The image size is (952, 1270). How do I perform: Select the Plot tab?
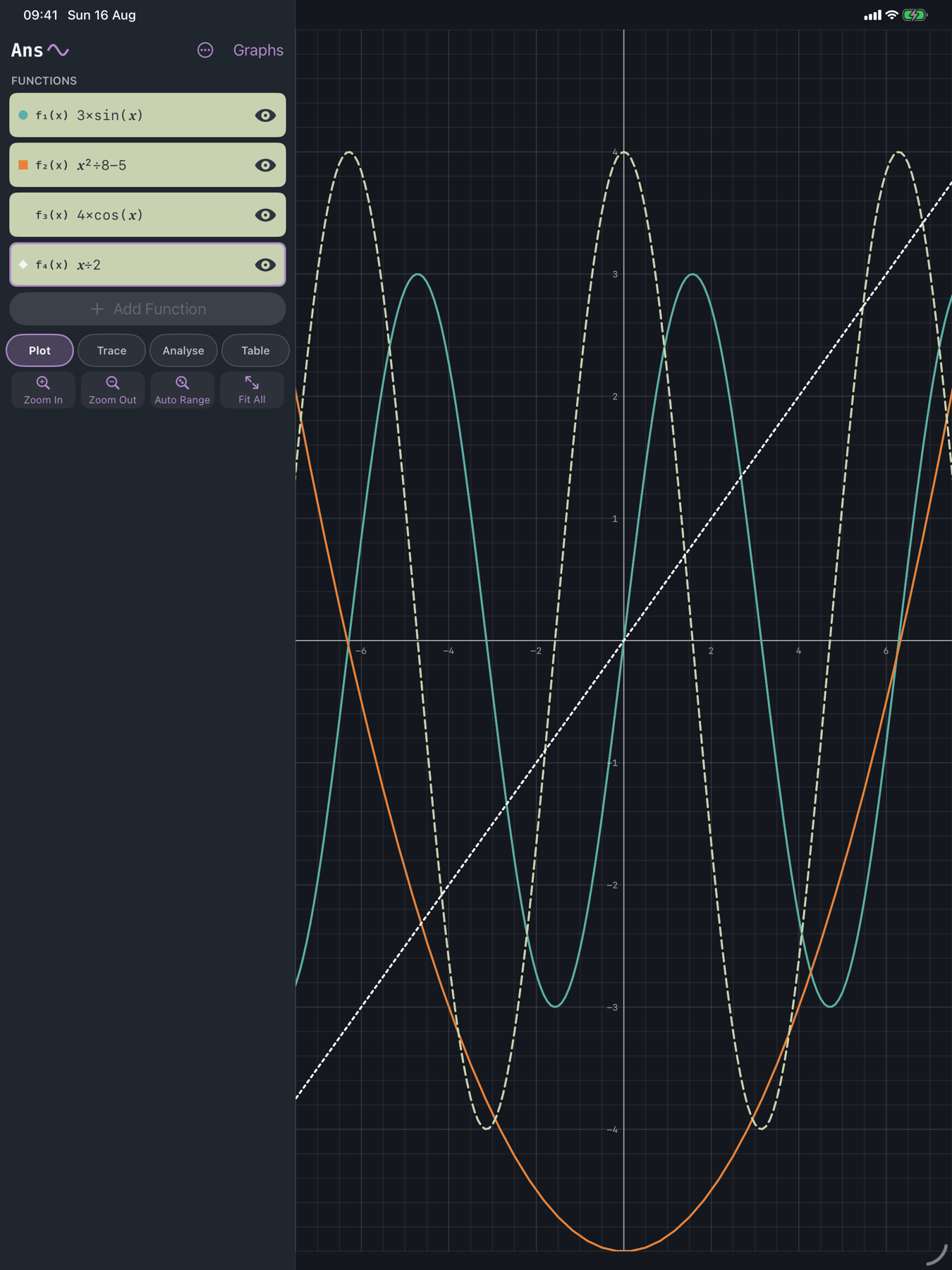pyautogui.click(x=39, y=351)
